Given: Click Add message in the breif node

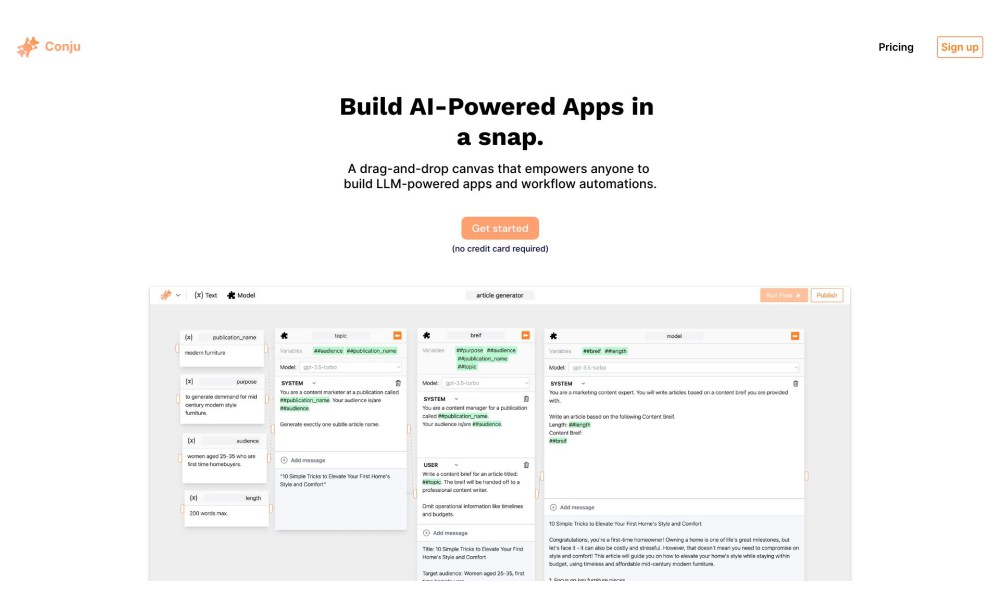Looking at the screenshot, I should click(x=445, y=533).
